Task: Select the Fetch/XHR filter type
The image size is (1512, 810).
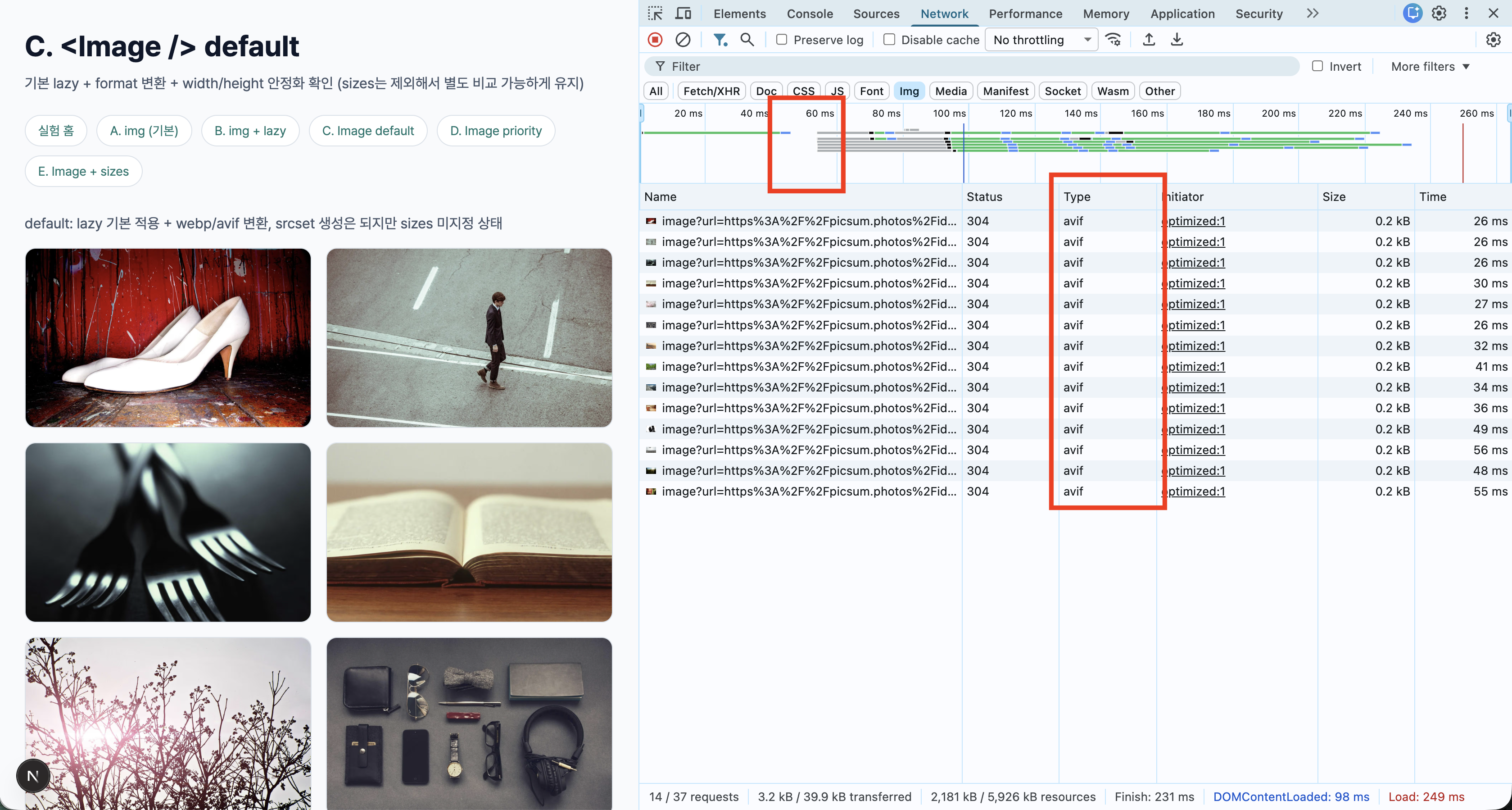Action: pyautogui.click(x=711, y=91)
